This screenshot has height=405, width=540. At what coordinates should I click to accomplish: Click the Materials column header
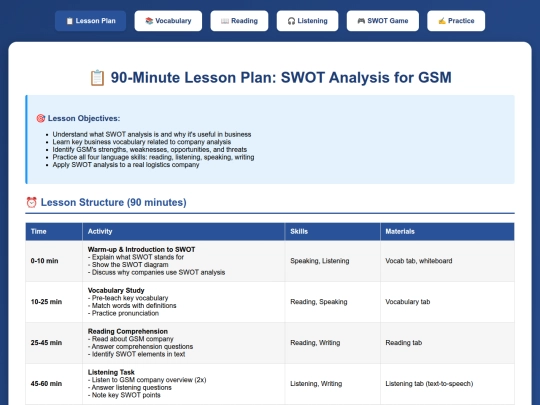point(447,231)
